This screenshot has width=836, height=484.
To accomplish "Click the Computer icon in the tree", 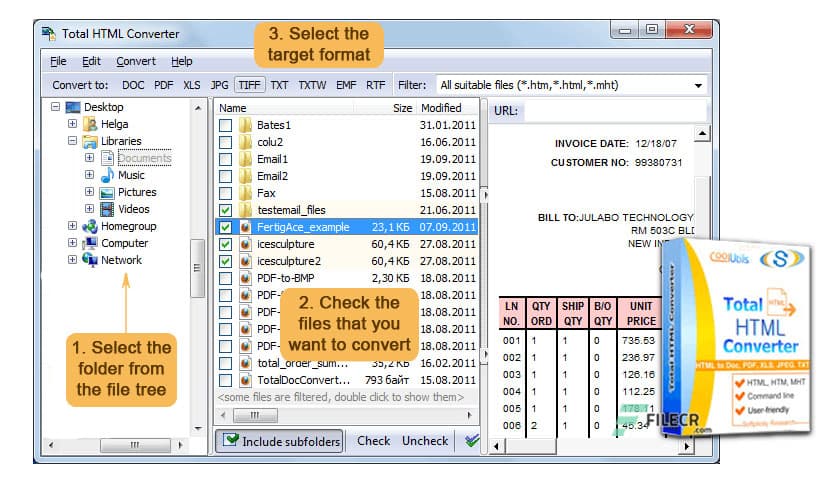I will (x=90, y=243).
